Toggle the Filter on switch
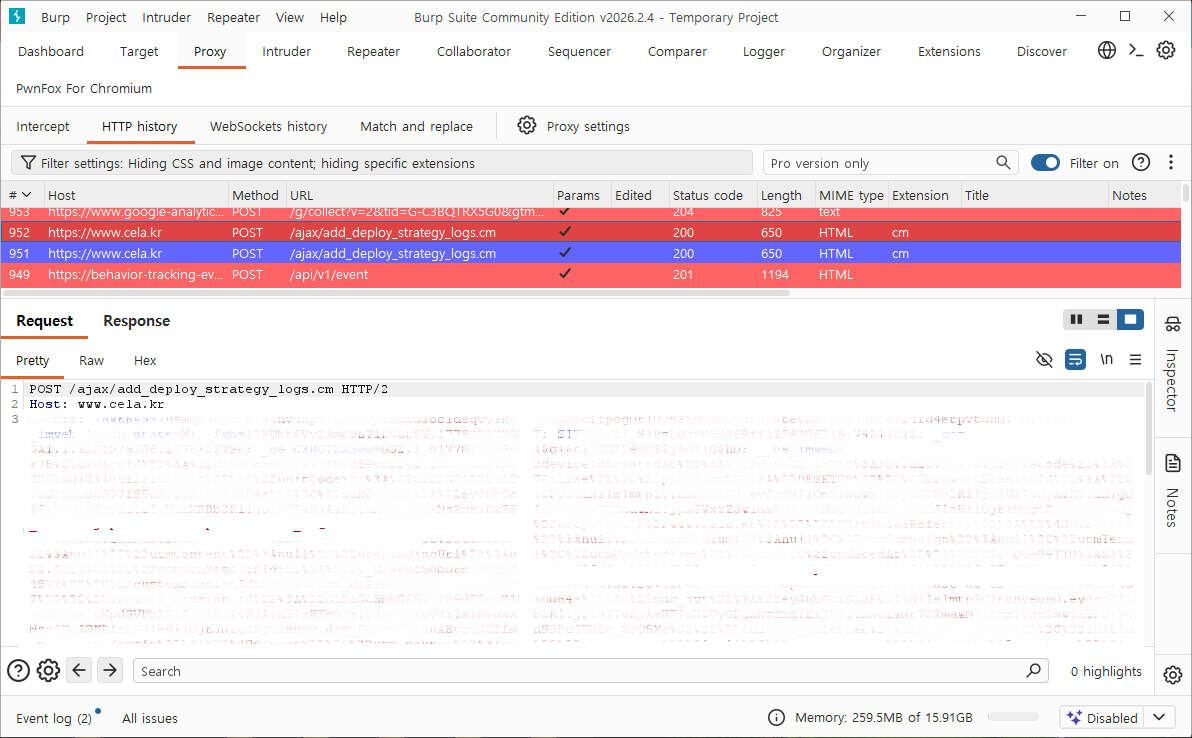 coord(1045,163)
